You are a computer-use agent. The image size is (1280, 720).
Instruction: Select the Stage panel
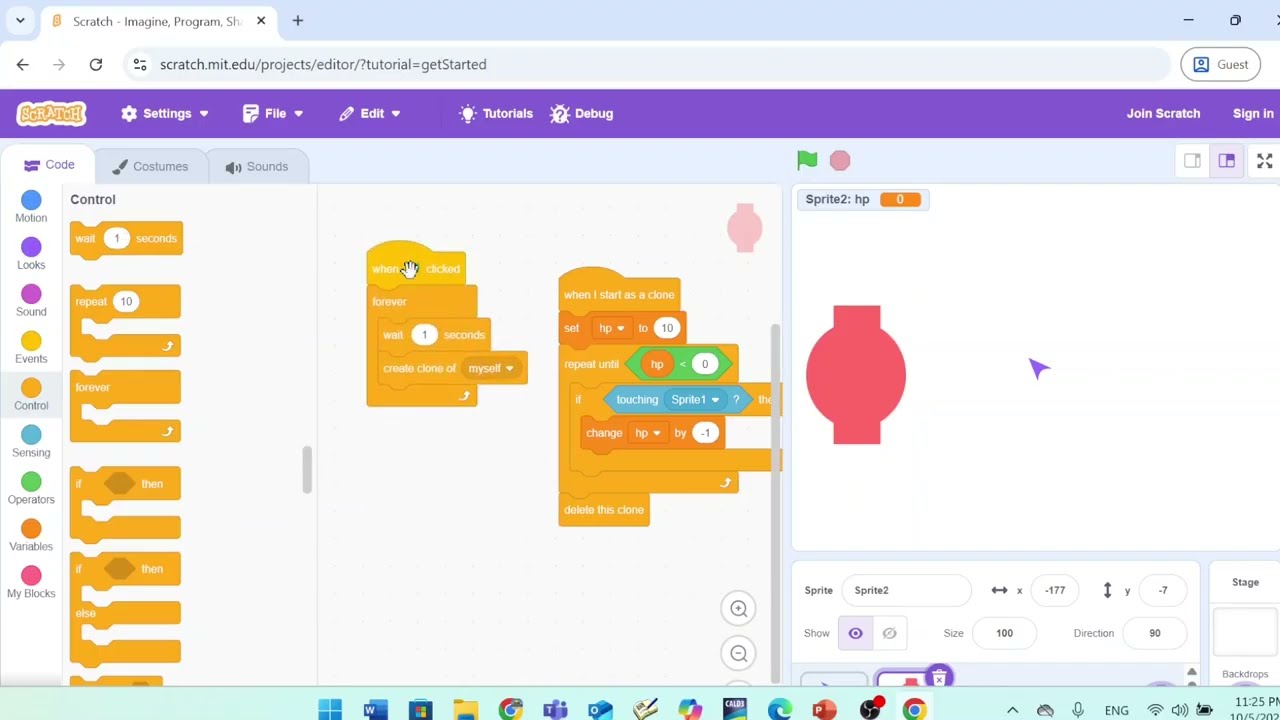coord(1245,625)
